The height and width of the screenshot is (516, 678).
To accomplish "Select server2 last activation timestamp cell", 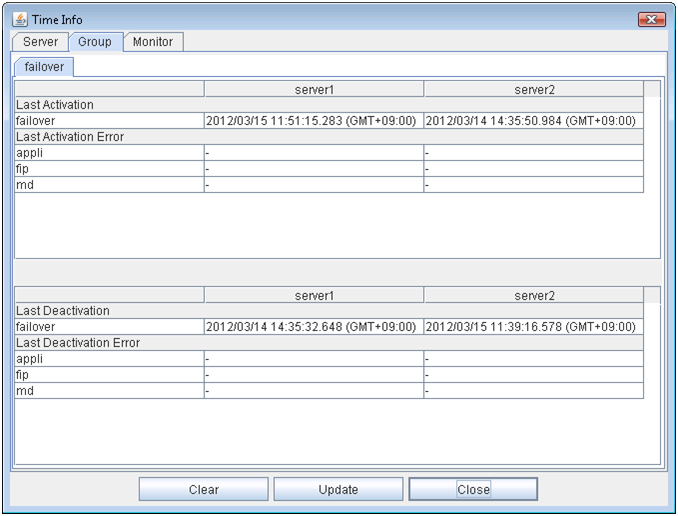I will (x=534, y=121).
